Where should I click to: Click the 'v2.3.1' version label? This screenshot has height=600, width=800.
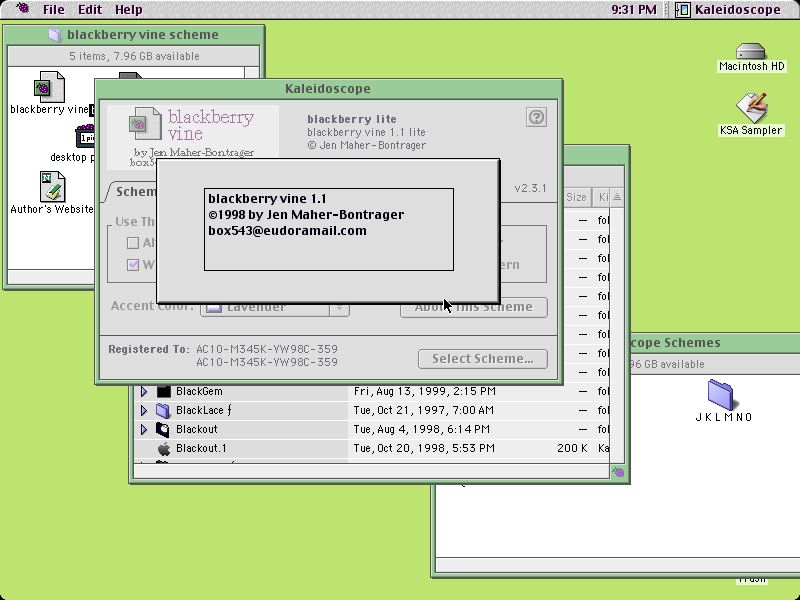coord(530,188)
